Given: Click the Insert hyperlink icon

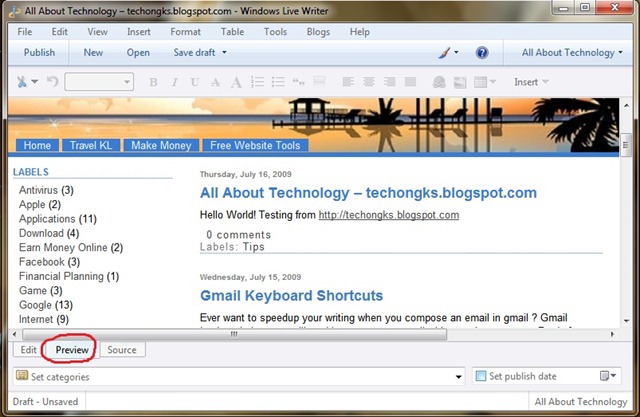Looking at the screenshot, I should (x=439, y=82).
